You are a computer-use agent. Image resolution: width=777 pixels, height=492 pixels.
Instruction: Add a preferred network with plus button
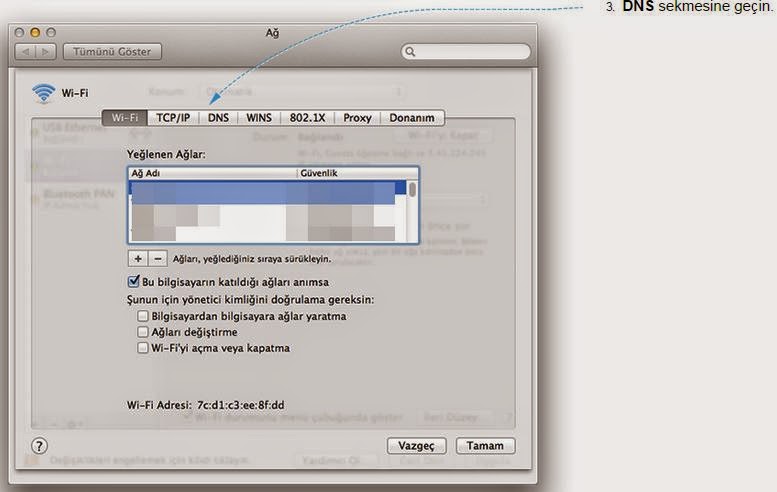point(138,259)
